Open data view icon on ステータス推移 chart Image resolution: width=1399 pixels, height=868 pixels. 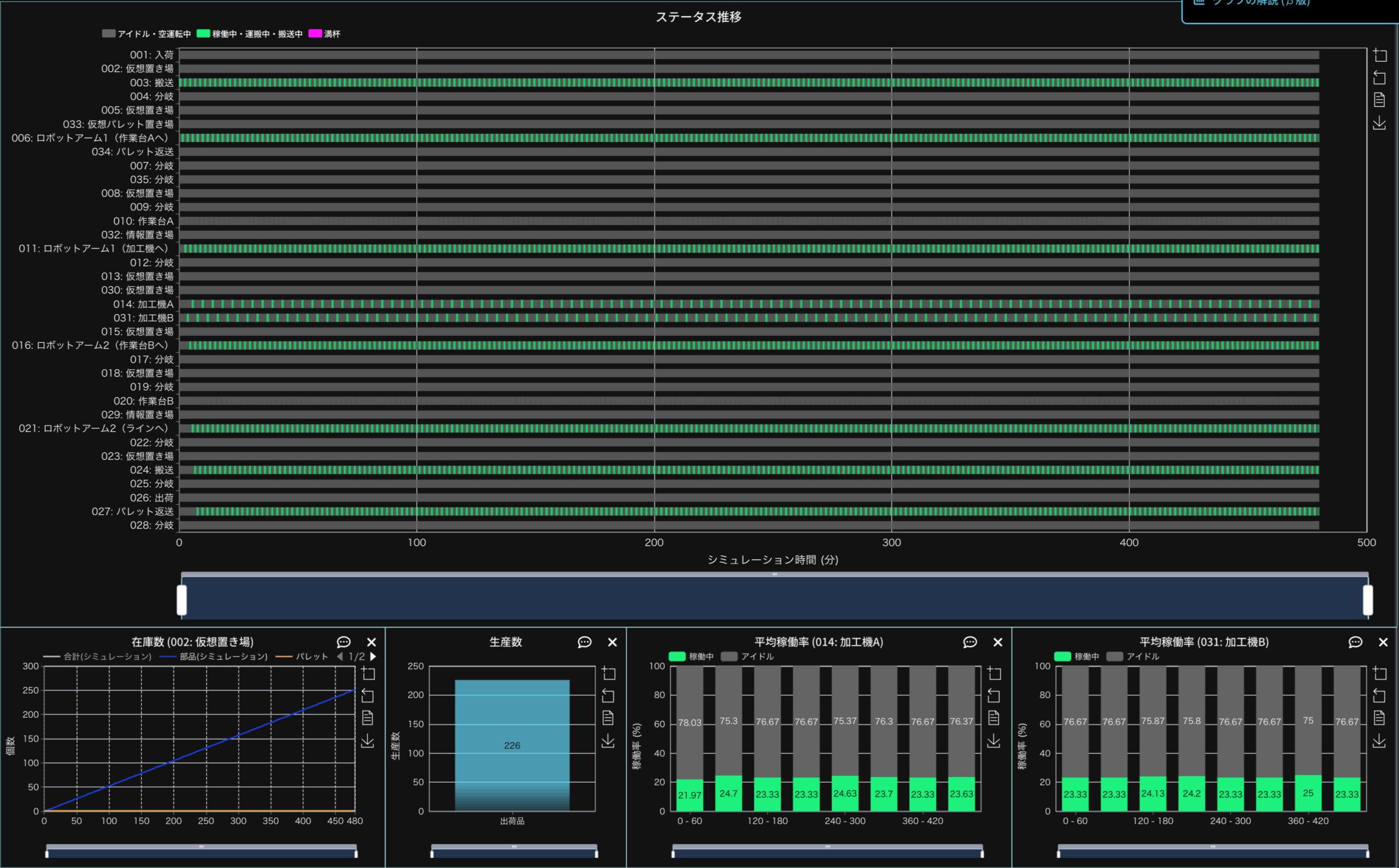[x=1379, y=100]
